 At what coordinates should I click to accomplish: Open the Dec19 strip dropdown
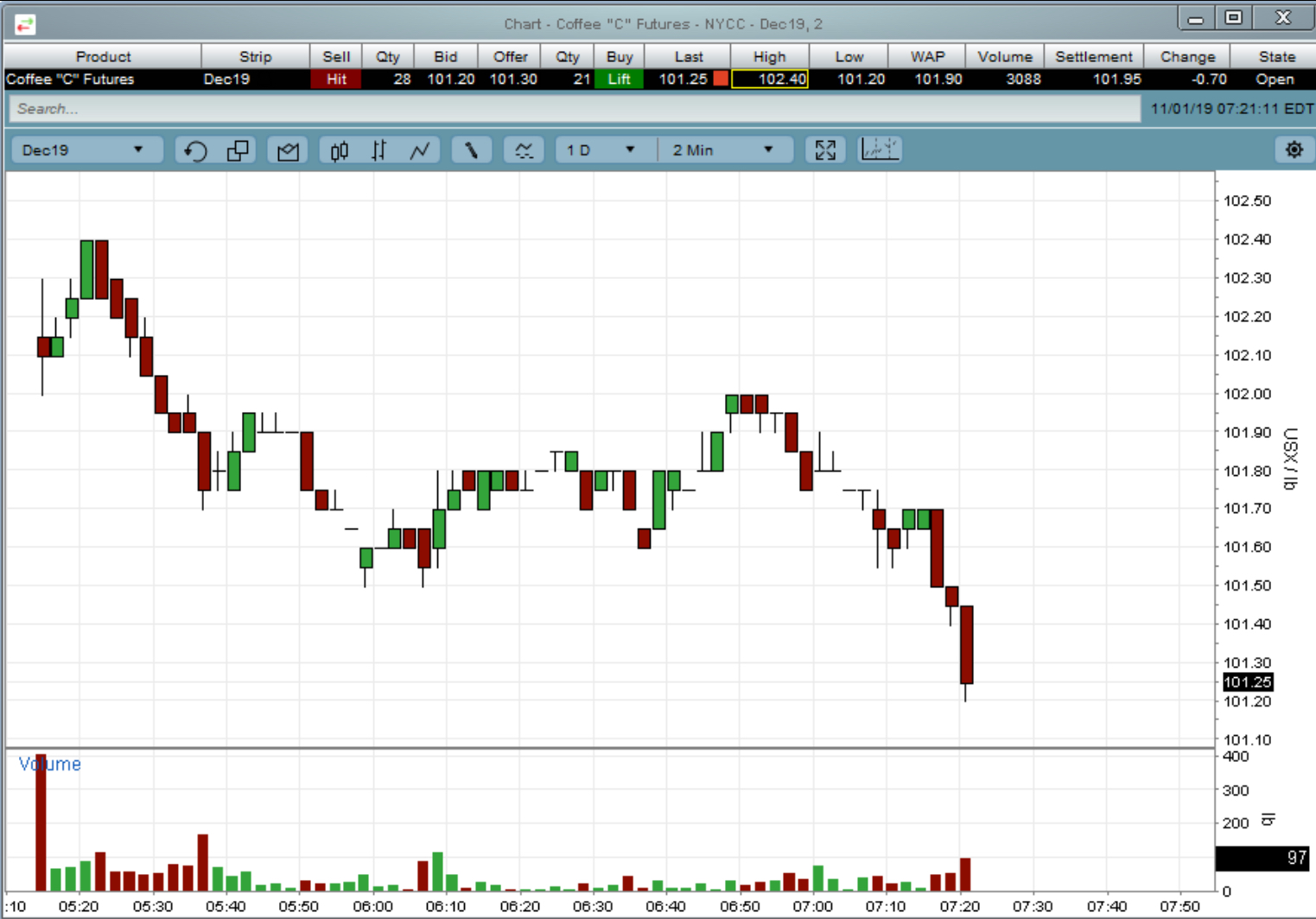click(86, 150)
